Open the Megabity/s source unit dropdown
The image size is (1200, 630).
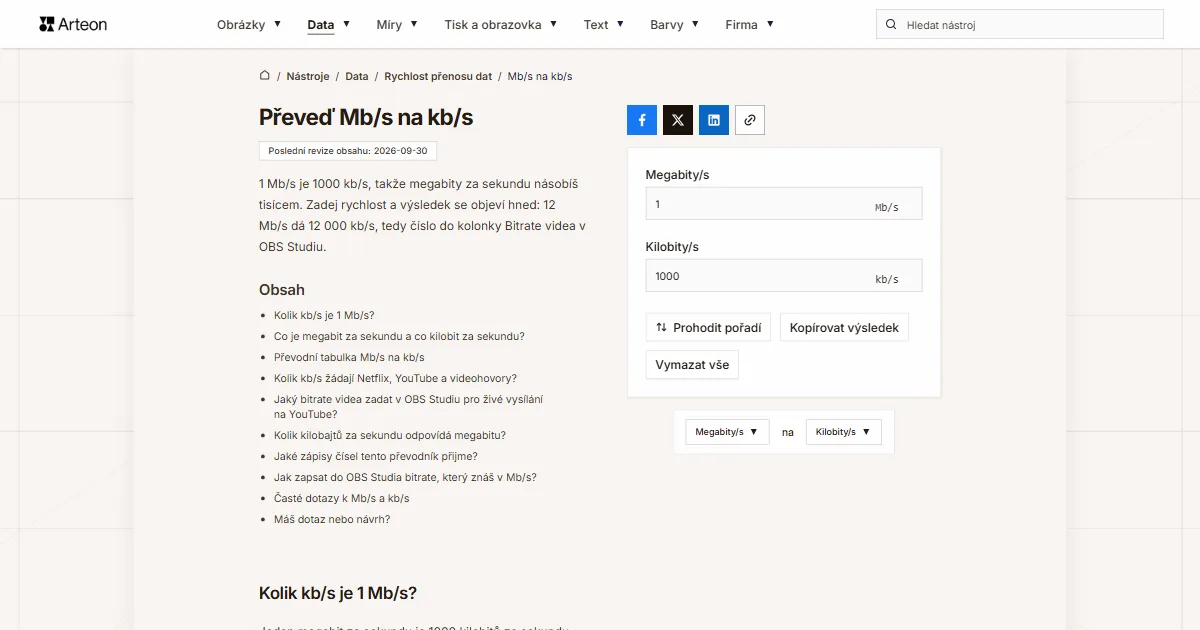coord(727,432)
